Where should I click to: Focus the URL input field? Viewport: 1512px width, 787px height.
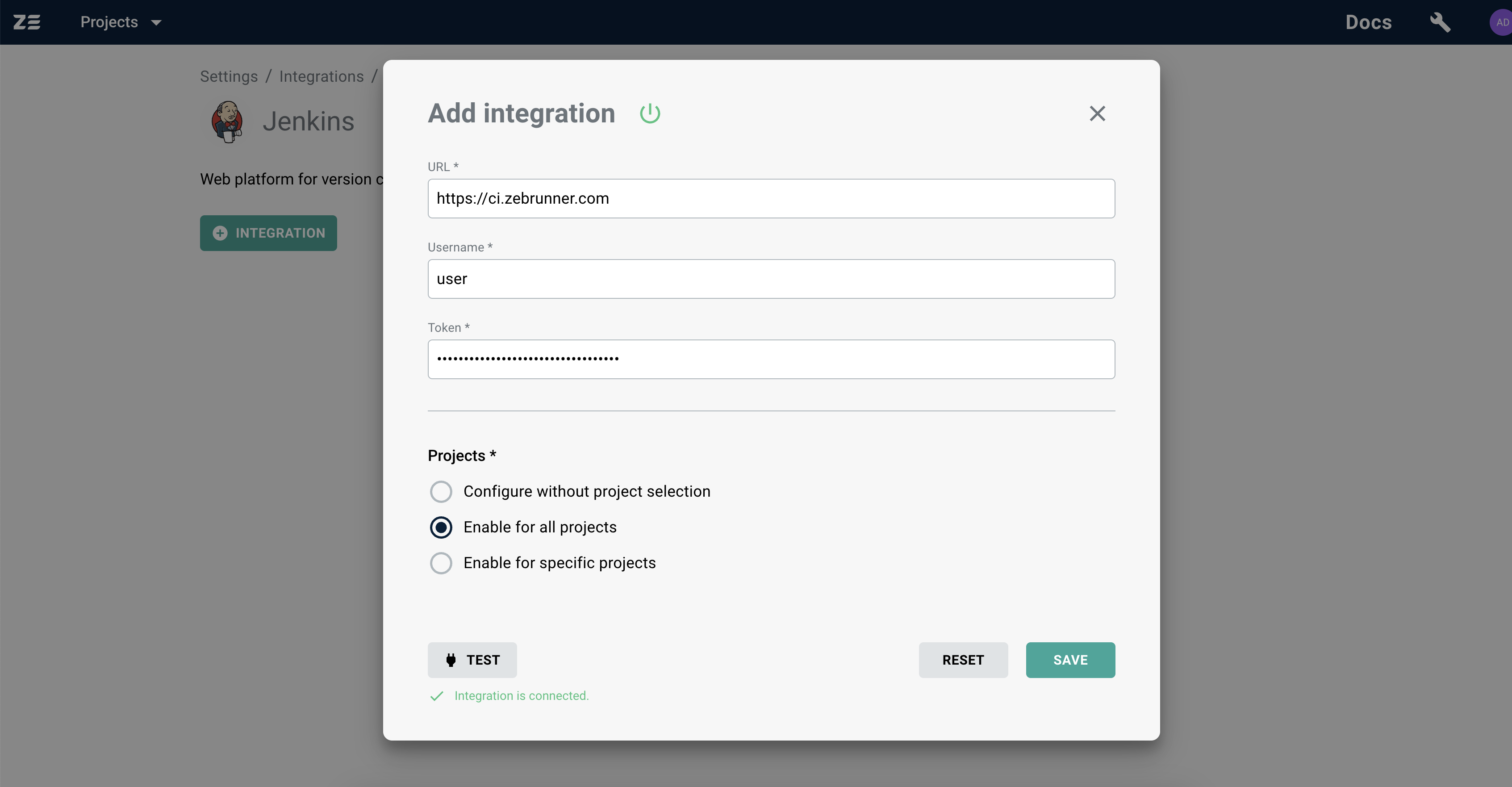(x=771, y=198)
